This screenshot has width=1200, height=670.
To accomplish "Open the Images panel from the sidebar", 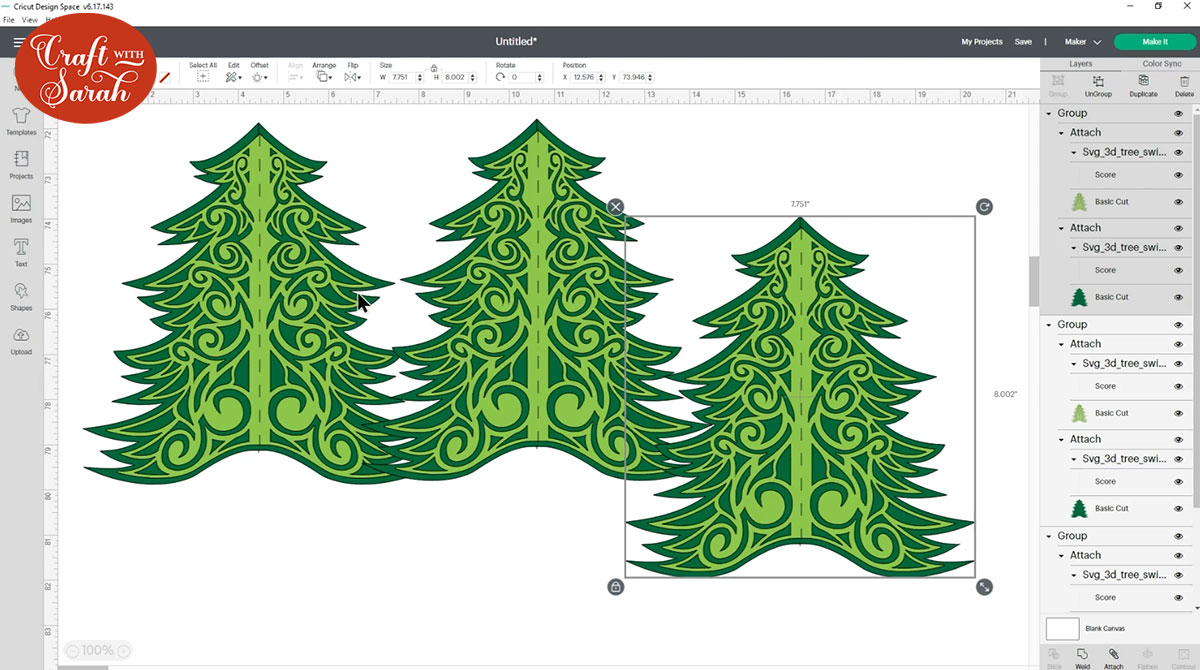I will [x=21, y=205].
